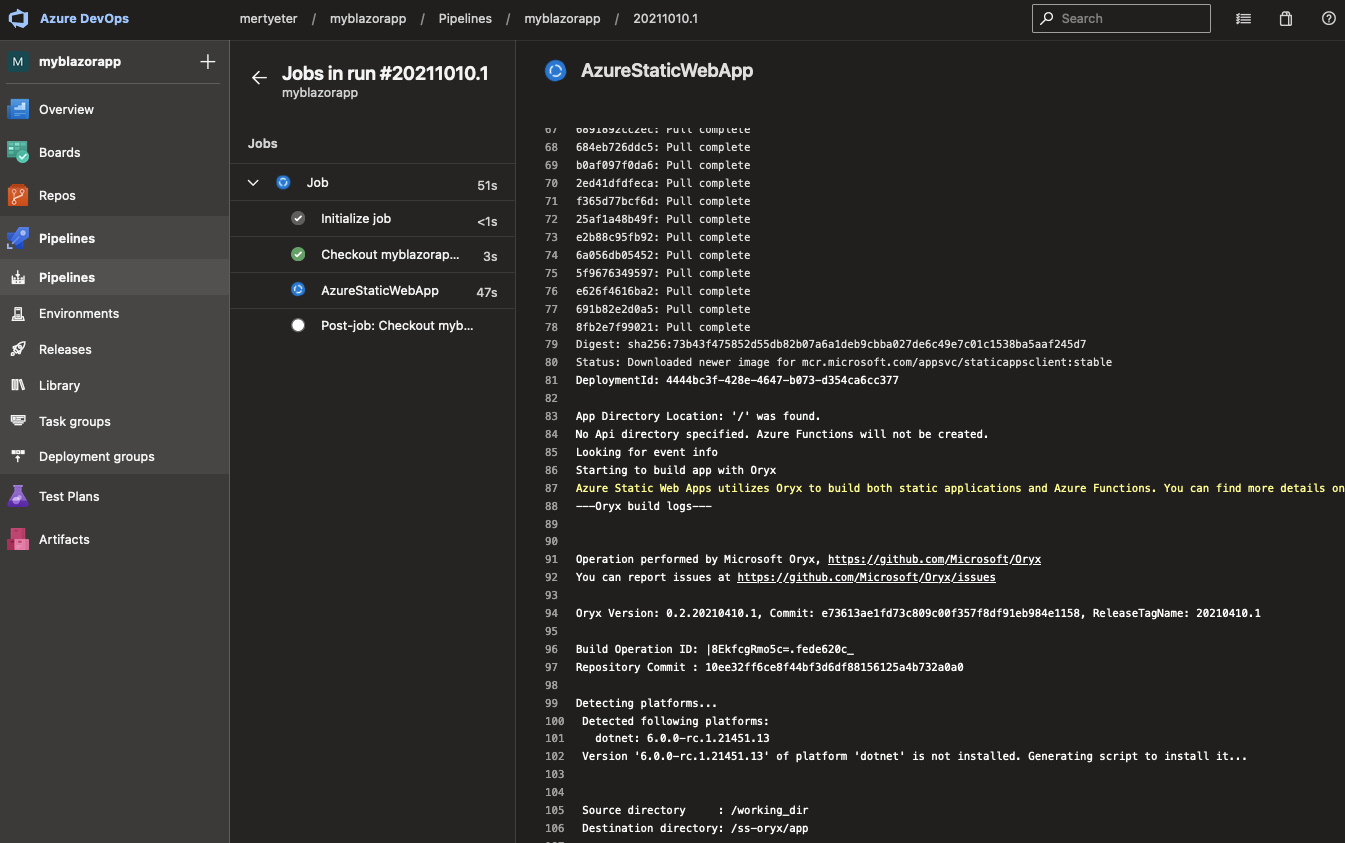Click the Pipelines rocket icon
The width and height of the screenshot is (1345, 843).
(x=18, y=238)
